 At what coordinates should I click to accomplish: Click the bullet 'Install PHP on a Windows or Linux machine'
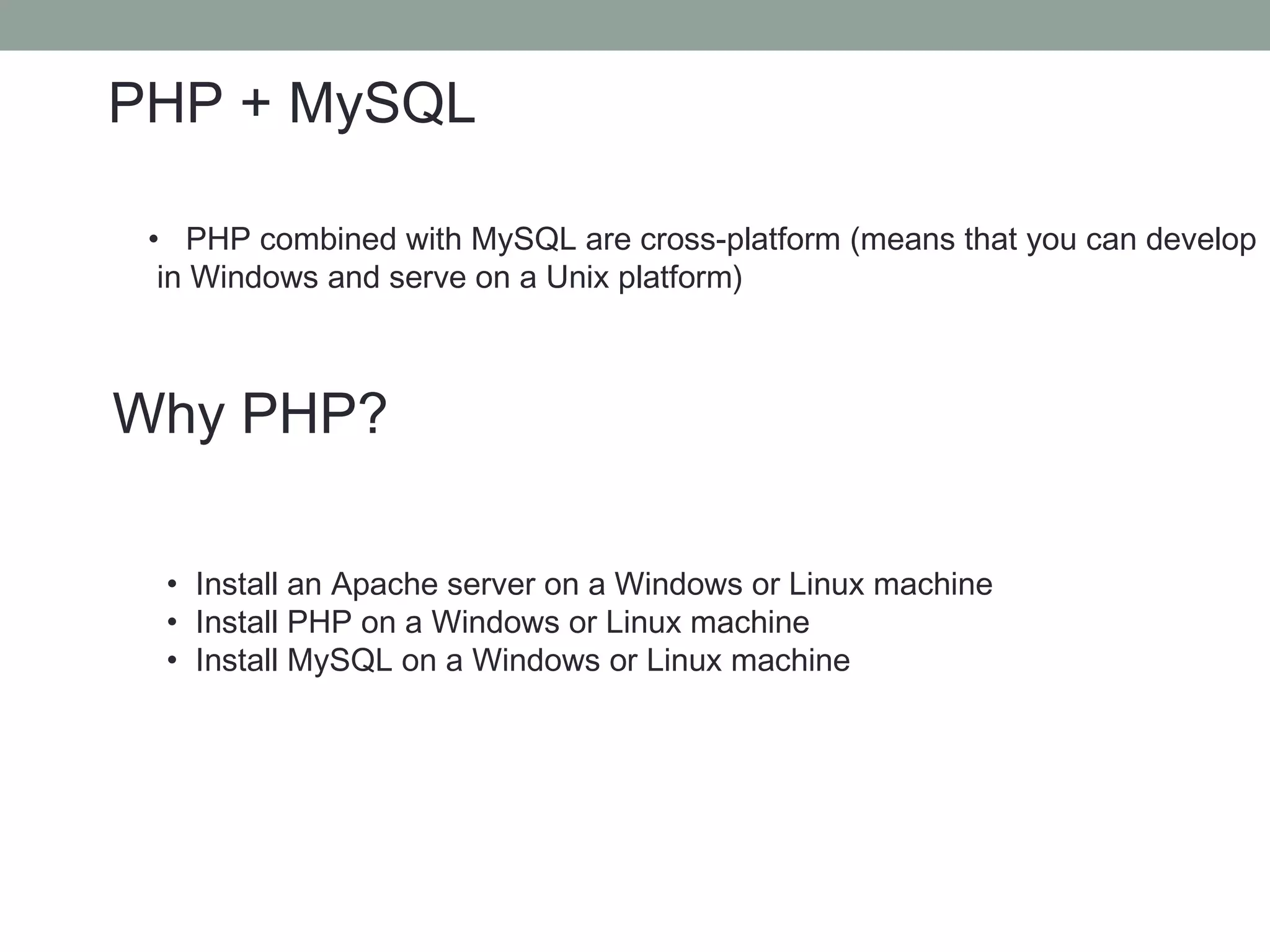[x=488, y=622]
